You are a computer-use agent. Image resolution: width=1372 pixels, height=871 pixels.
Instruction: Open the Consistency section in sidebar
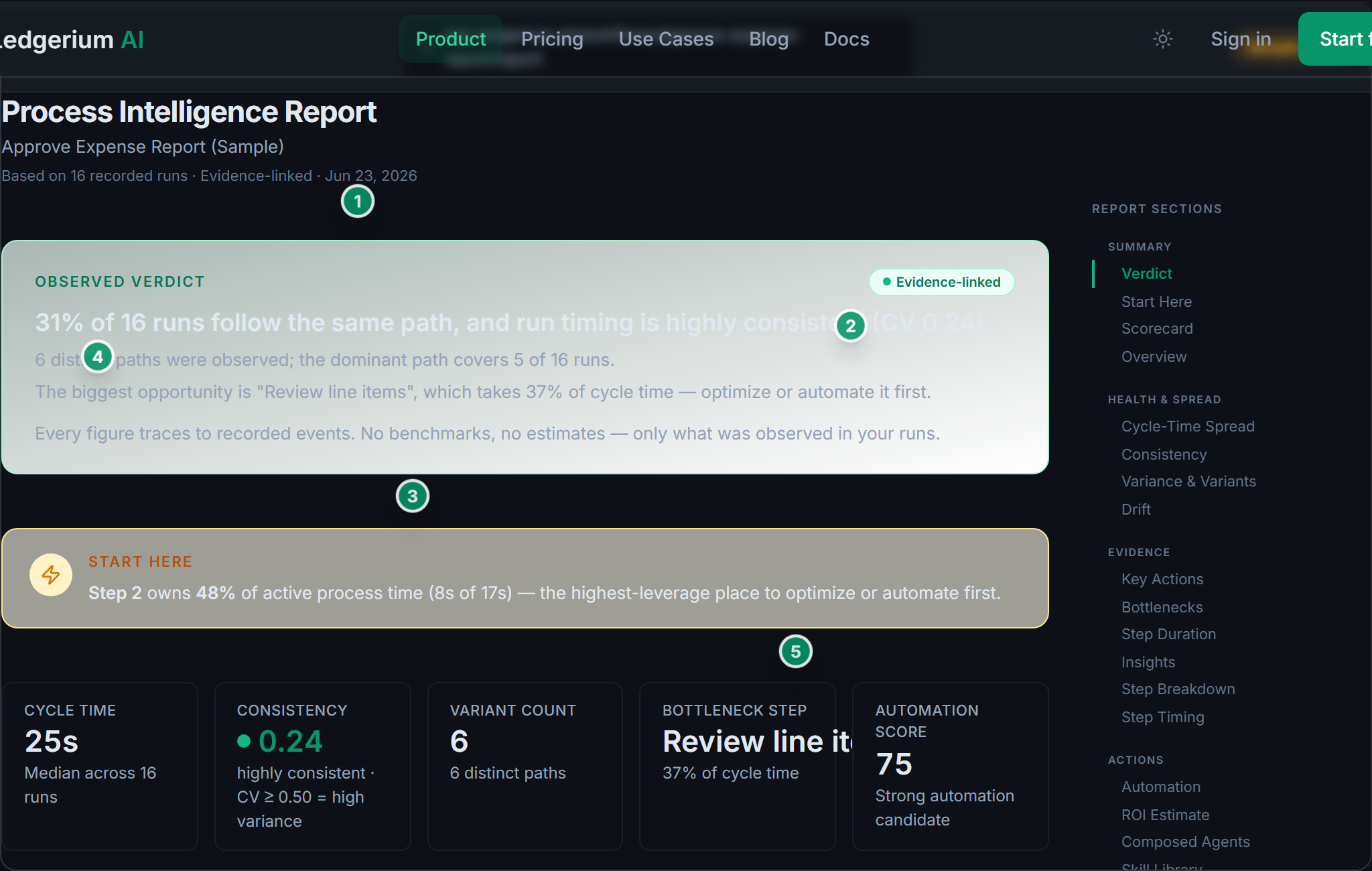[1164, 454]
